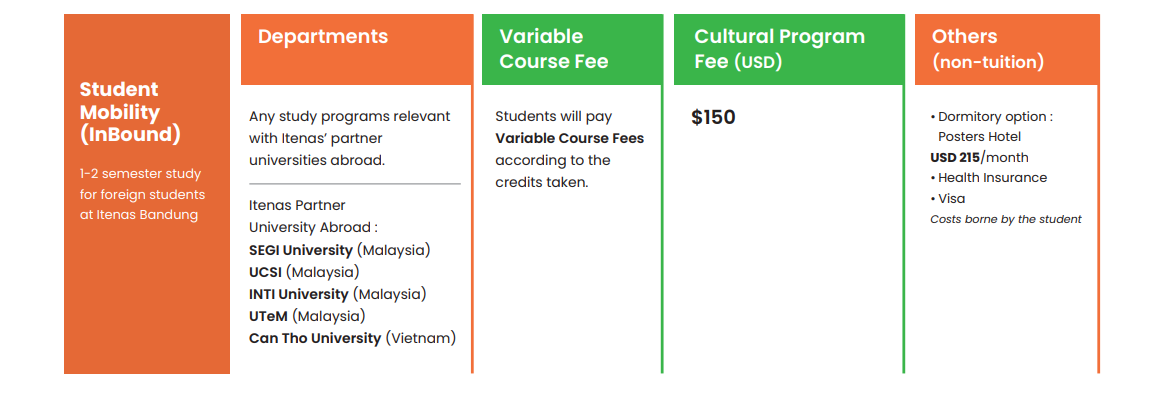Select the UCSI (Malaysia) entry
The width and height of the screenshot is (1160, 393).
[x=304, y=272]
